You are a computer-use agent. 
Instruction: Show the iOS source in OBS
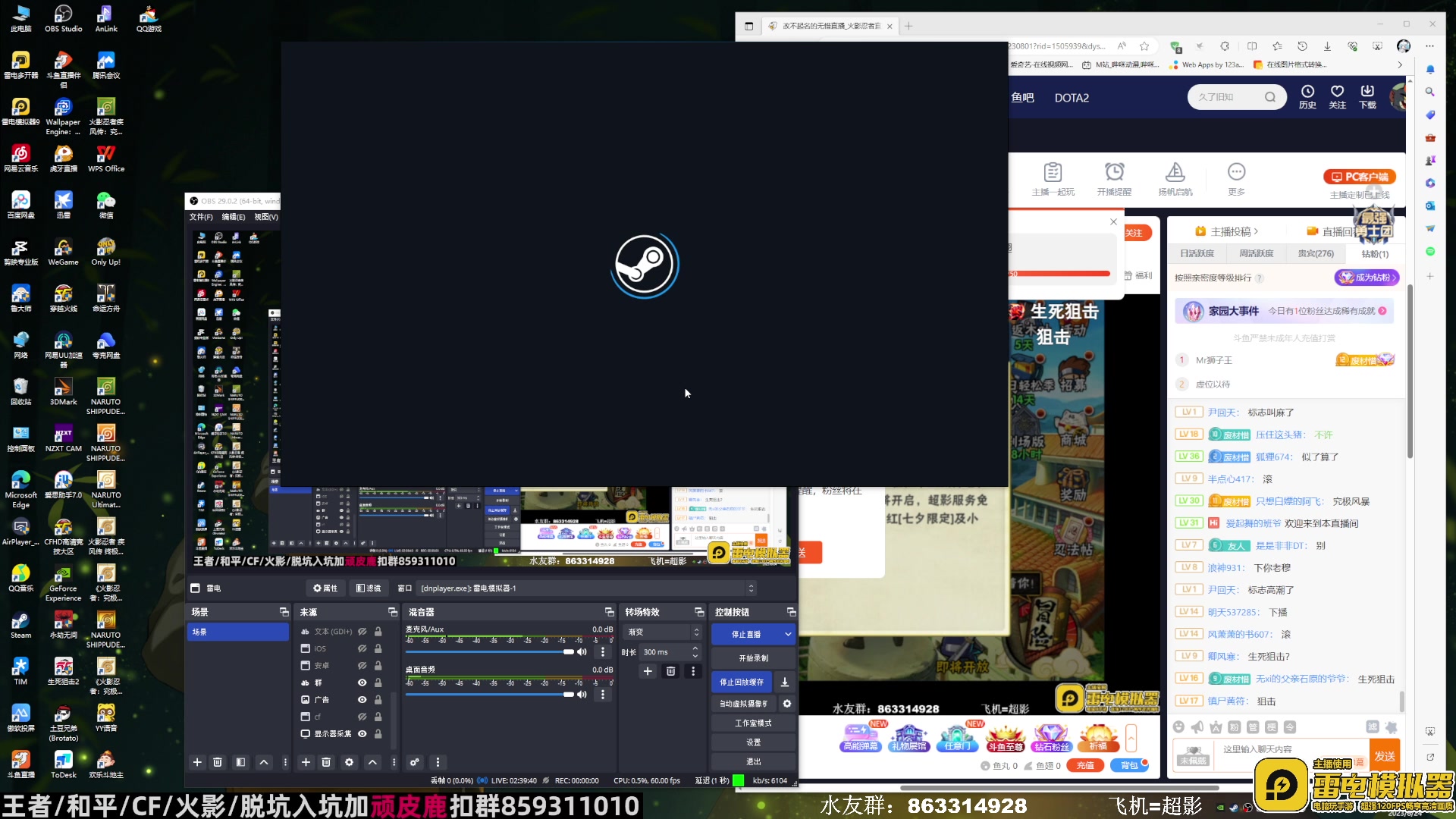pyautogui.click(x=362, y=648)
